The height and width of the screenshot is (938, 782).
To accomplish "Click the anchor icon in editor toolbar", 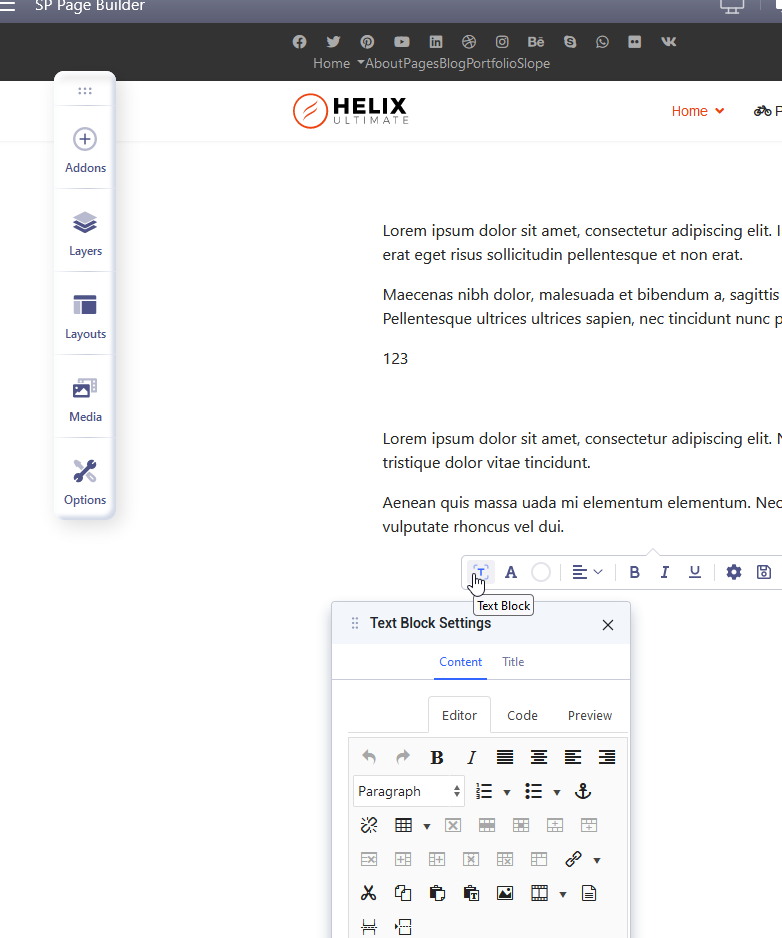I will [x=583, y=791].
